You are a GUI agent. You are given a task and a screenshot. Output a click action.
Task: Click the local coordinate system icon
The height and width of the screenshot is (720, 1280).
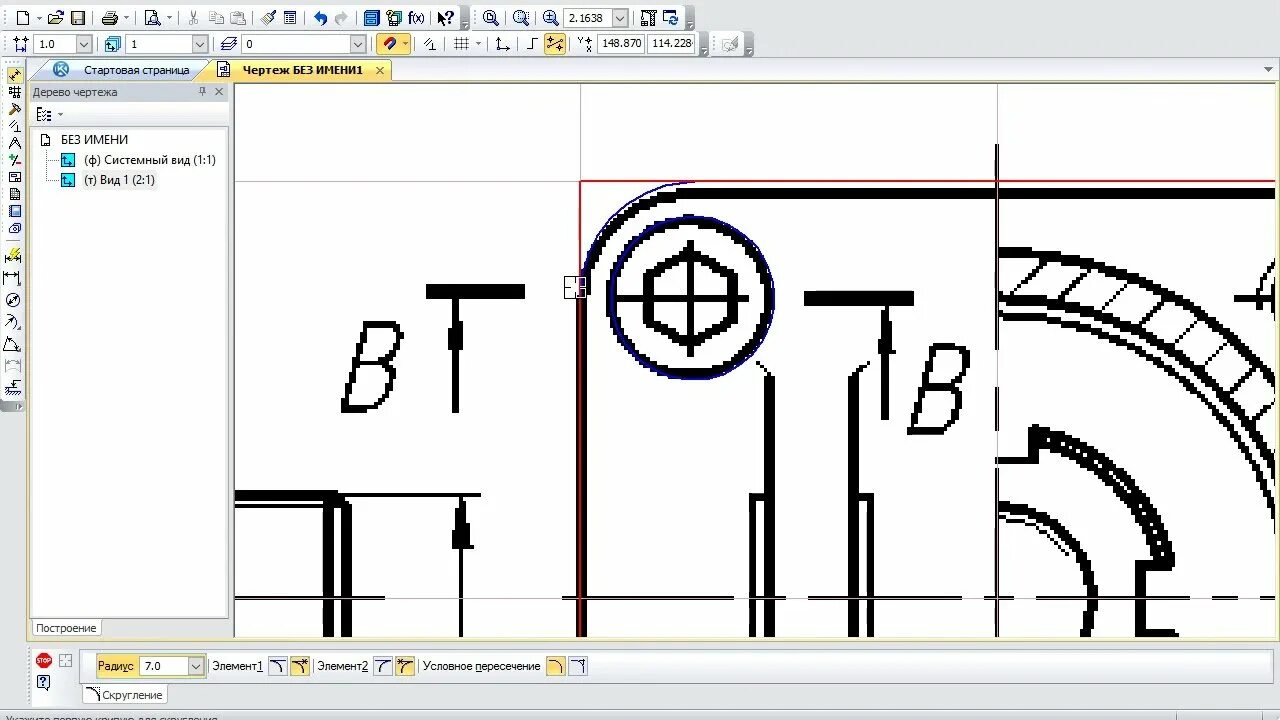pos(502,44)
